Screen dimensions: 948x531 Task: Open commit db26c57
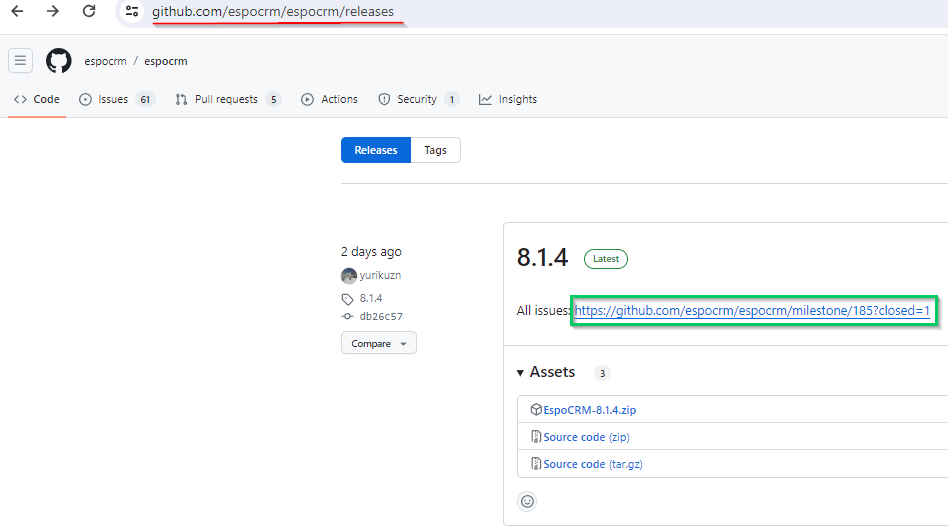[x=381, y=316]
